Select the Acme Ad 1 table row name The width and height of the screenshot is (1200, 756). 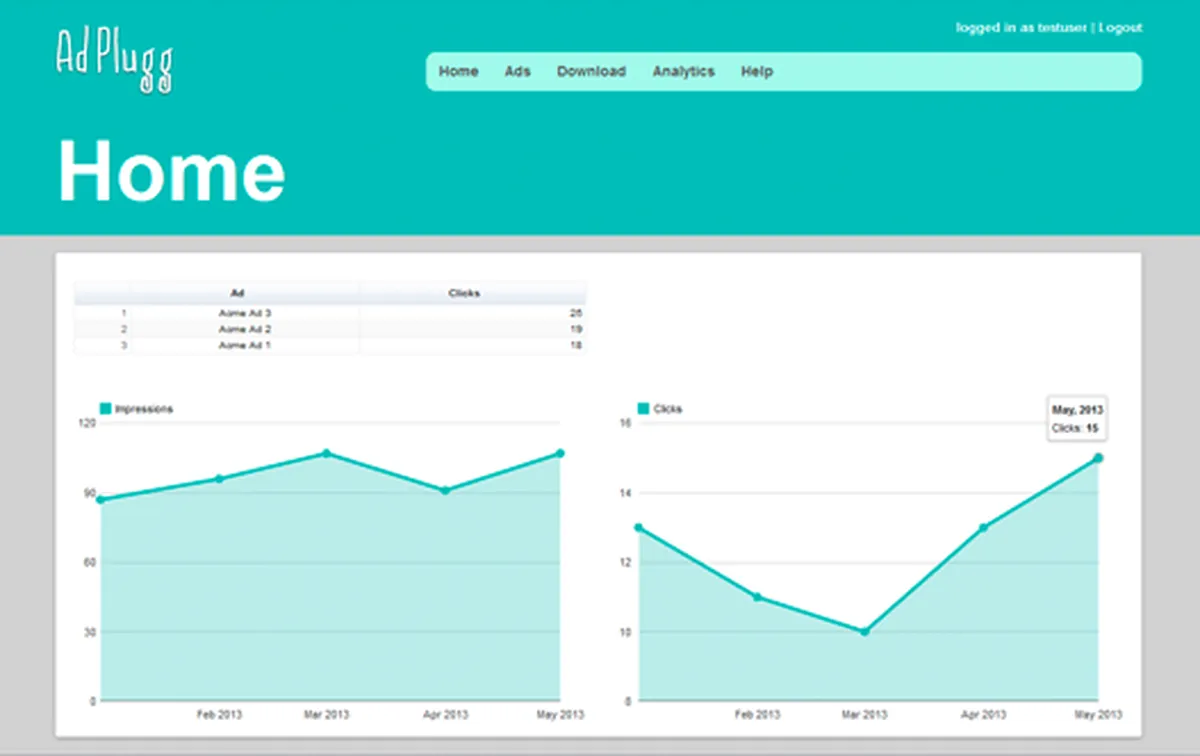[245, 345]
